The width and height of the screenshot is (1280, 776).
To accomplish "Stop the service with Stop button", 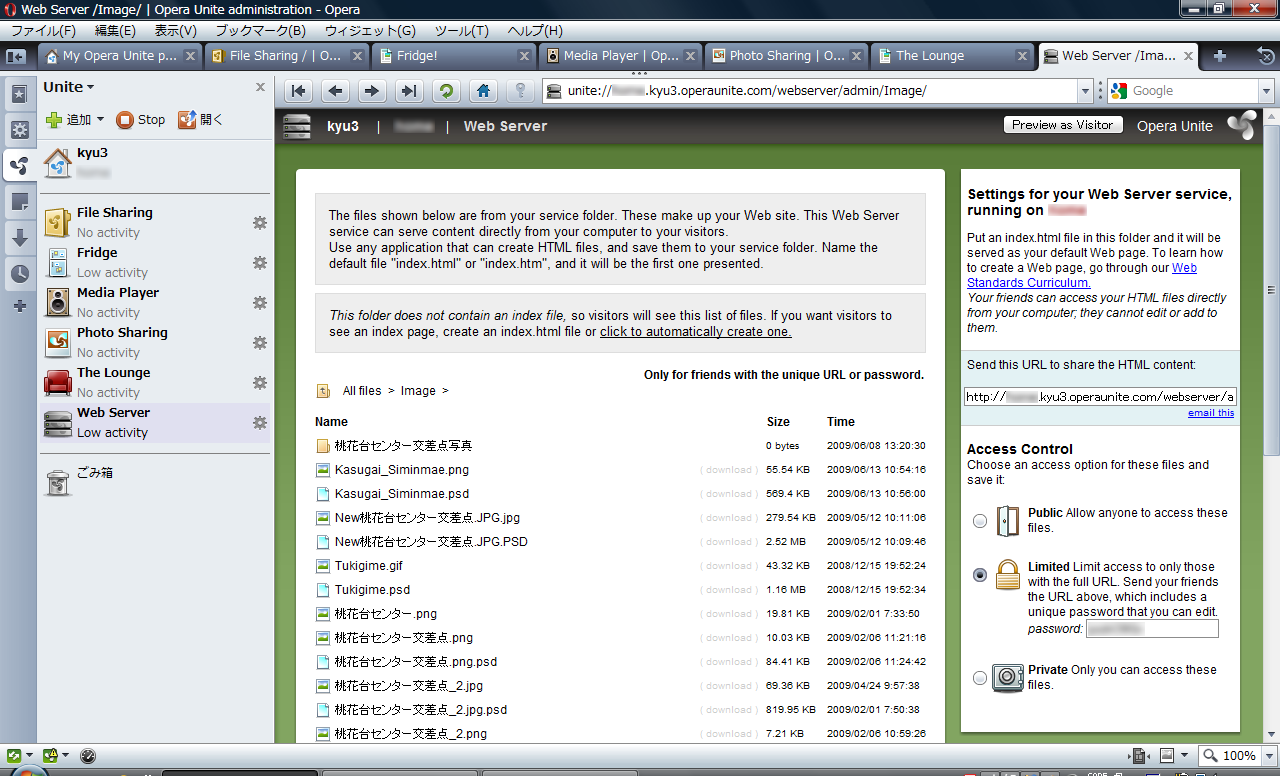I will click(141, 120).
